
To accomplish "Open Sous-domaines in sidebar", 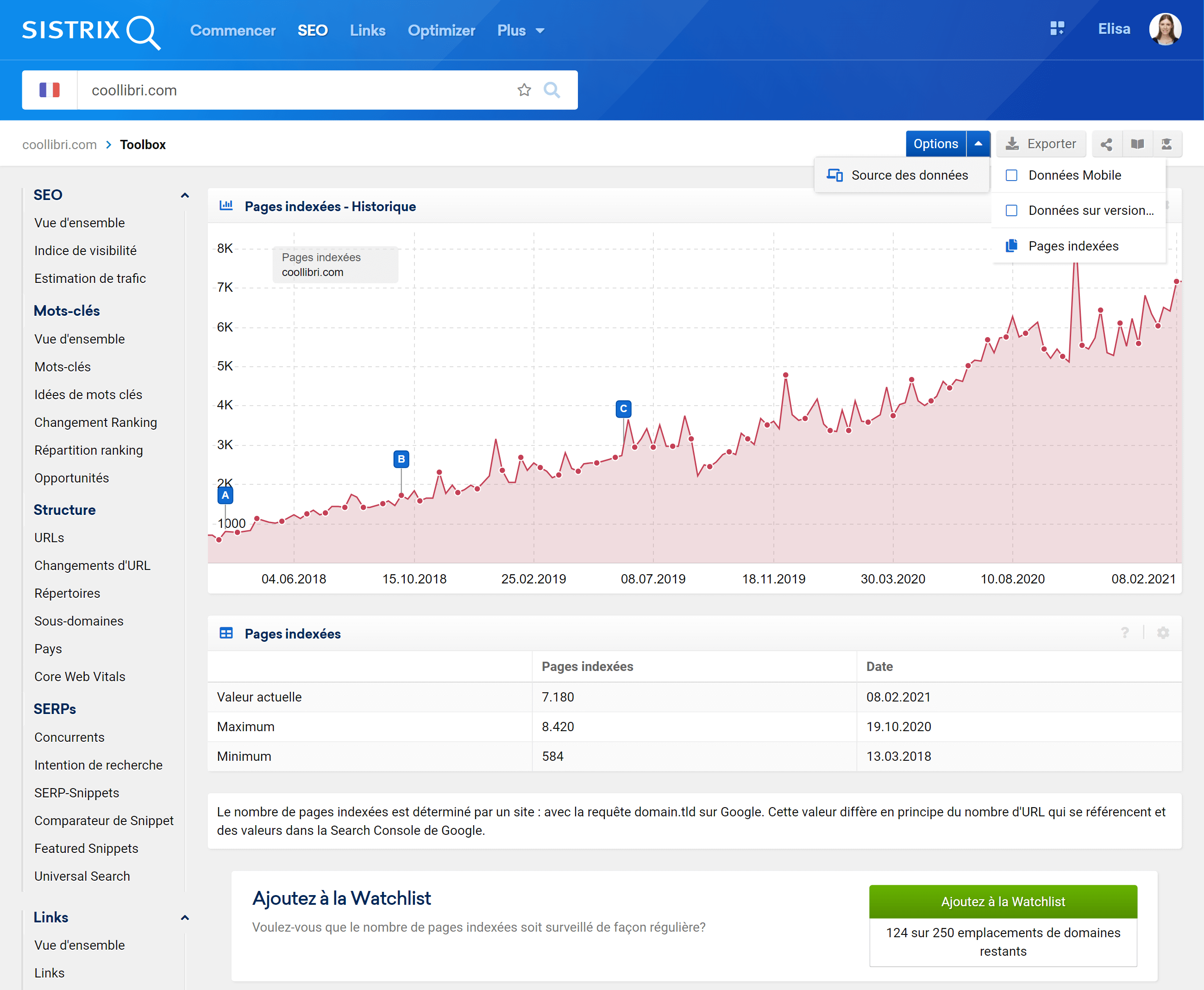I will pos(79,621).
